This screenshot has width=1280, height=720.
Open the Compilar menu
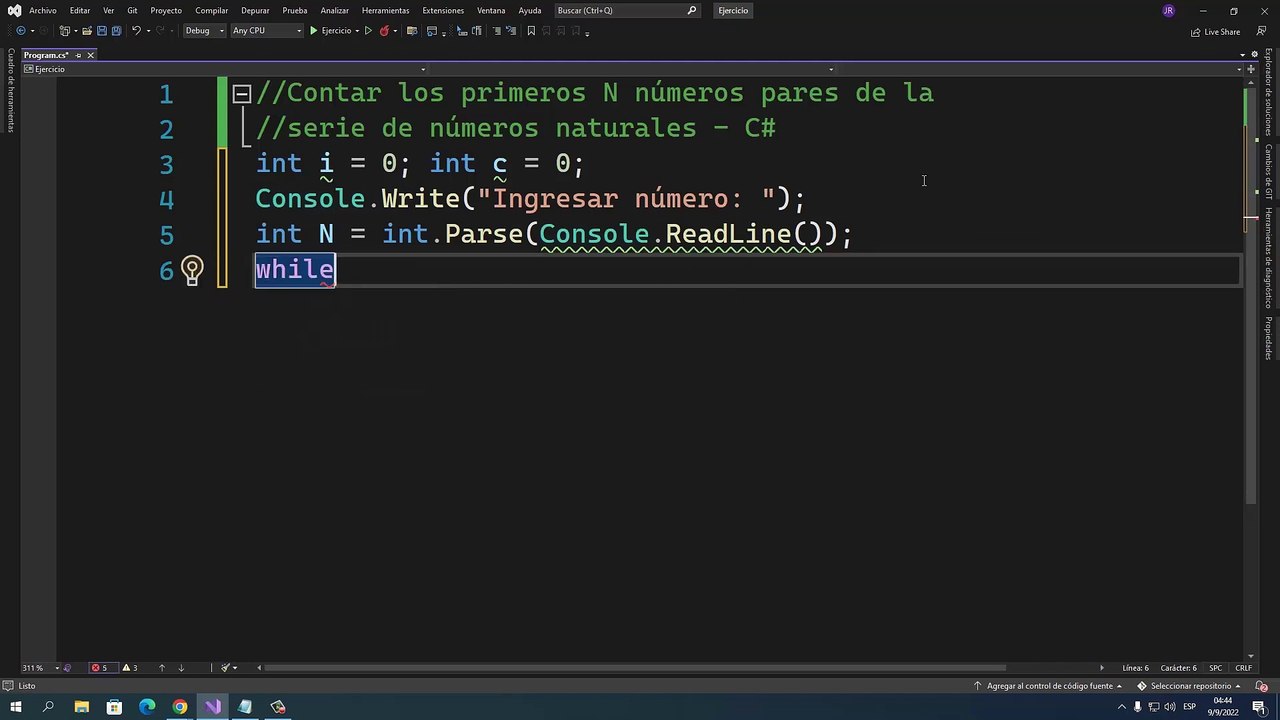click(x=212, y=10)
